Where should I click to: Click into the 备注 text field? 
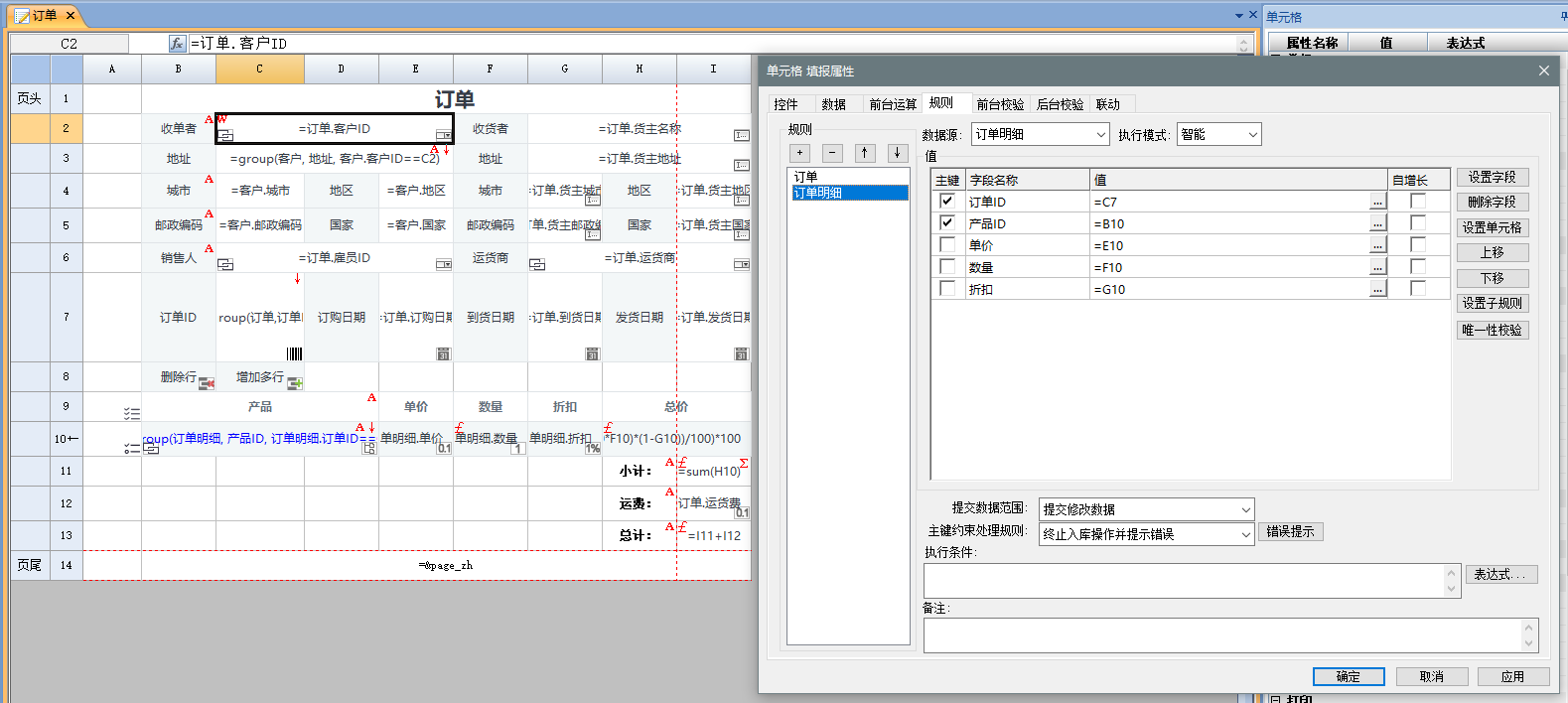coord(1221,635)
